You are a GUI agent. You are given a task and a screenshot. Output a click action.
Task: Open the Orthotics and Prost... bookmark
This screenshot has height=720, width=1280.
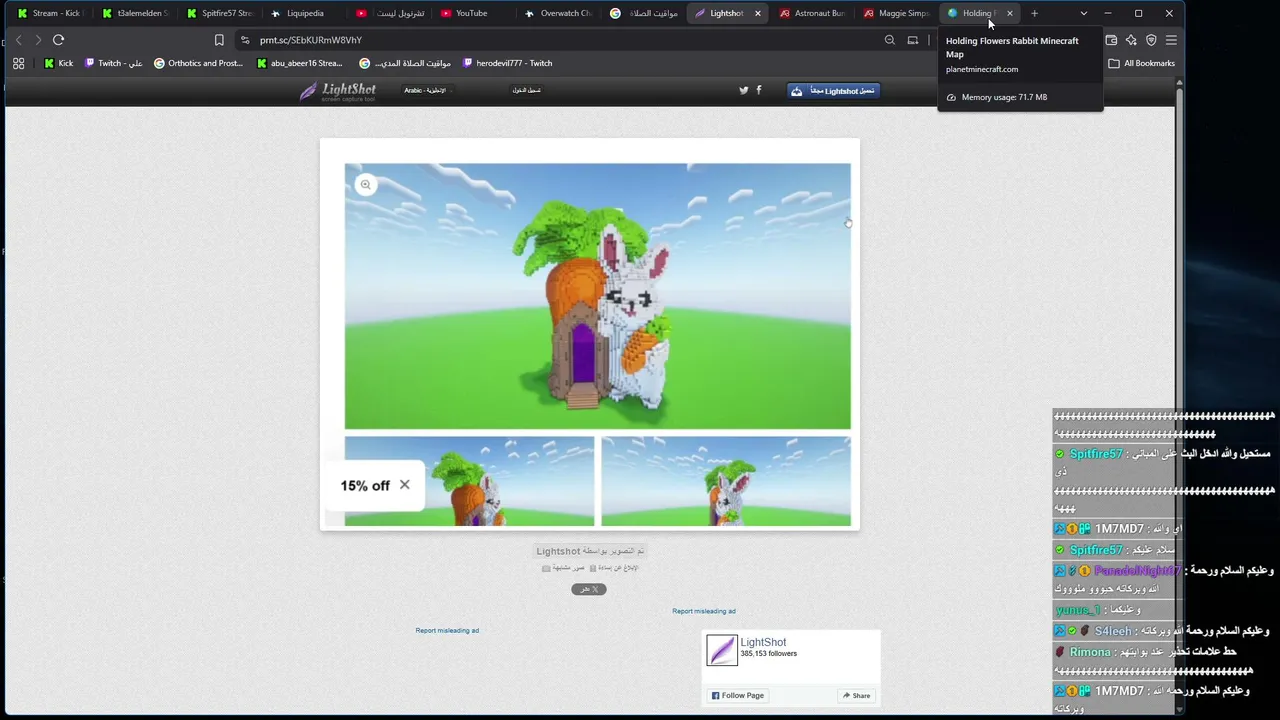click(198, 63)
